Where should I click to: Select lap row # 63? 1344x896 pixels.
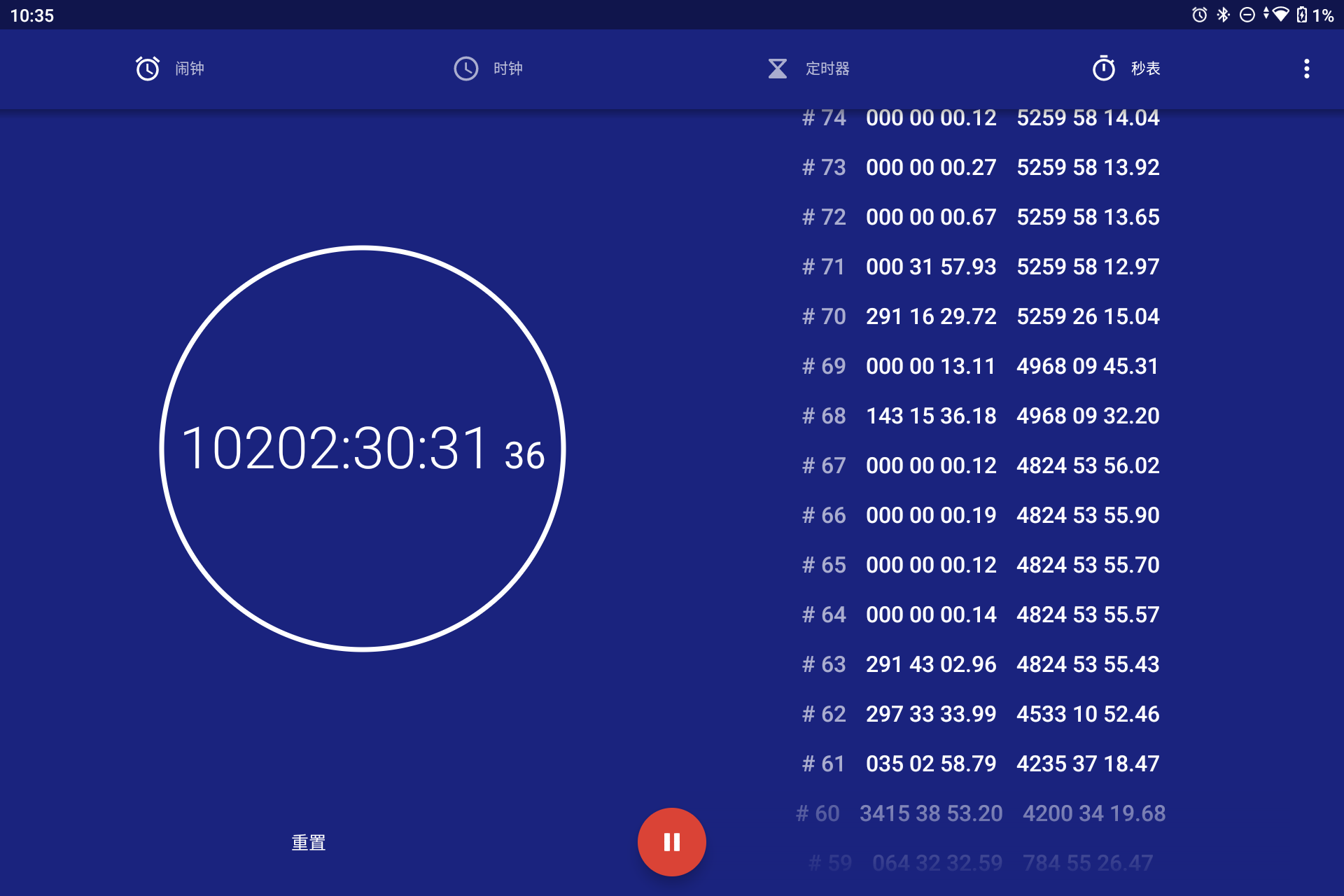pos(981,664)
